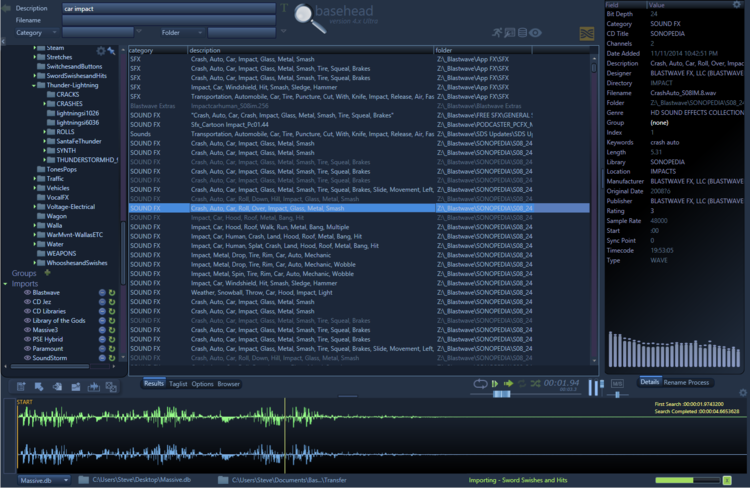Sort results by the description column header
Screen dimensions: 750x488
point(205,50)
